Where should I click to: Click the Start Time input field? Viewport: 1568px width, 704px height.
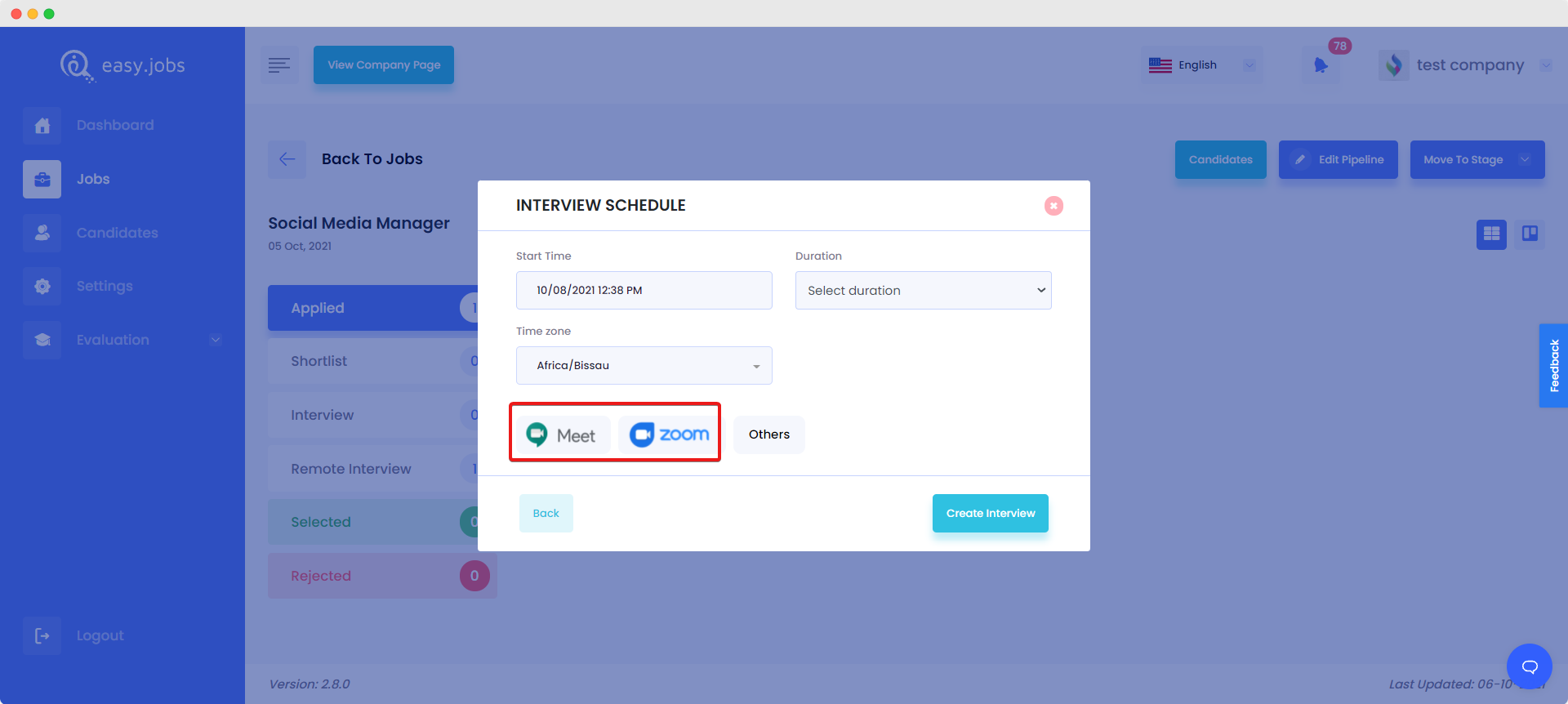coord(644,291)
